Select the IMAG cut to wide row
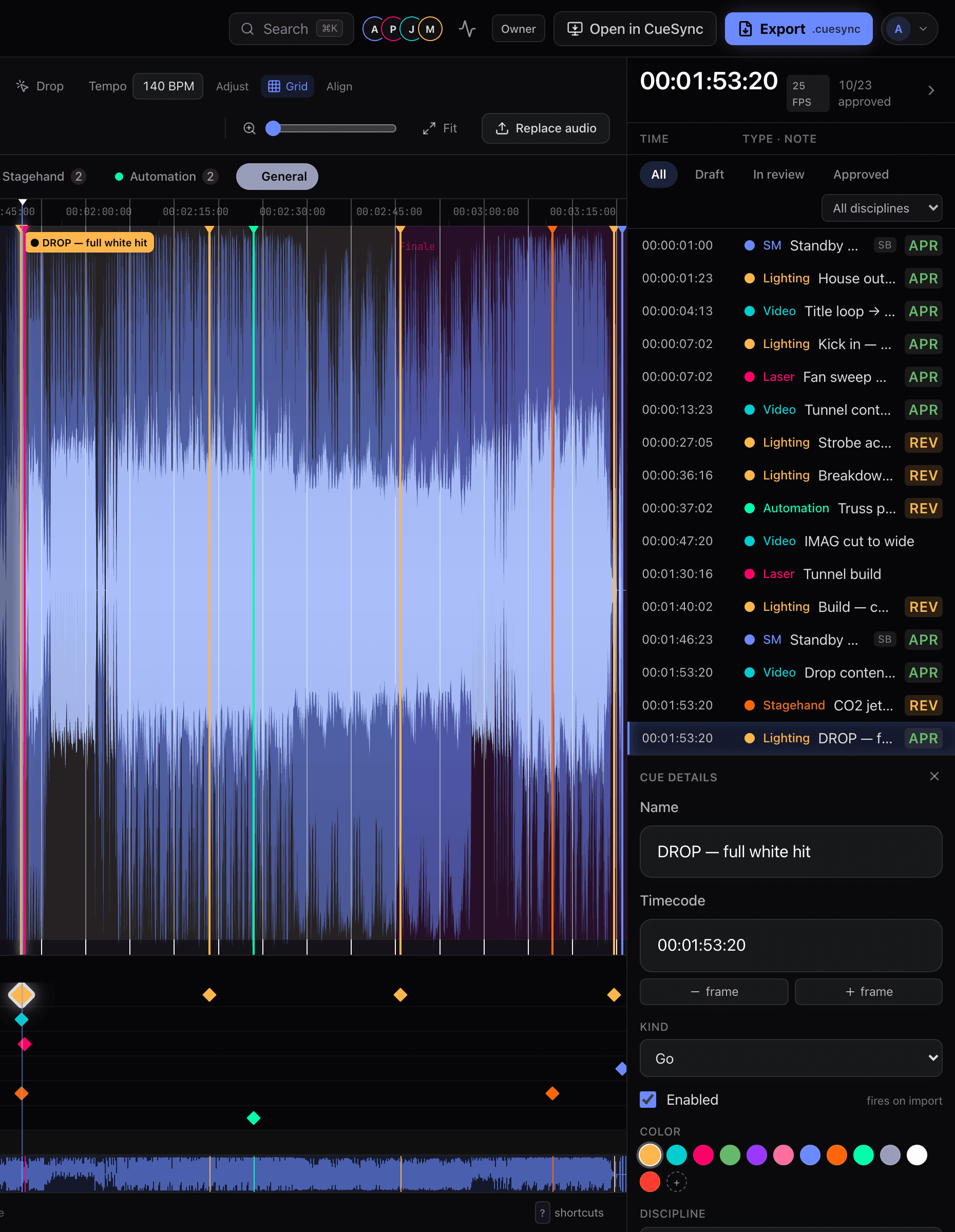Image resolution: width=955 pixels, height=1232 pixels. pyautogui.click(x=791, y=541)
